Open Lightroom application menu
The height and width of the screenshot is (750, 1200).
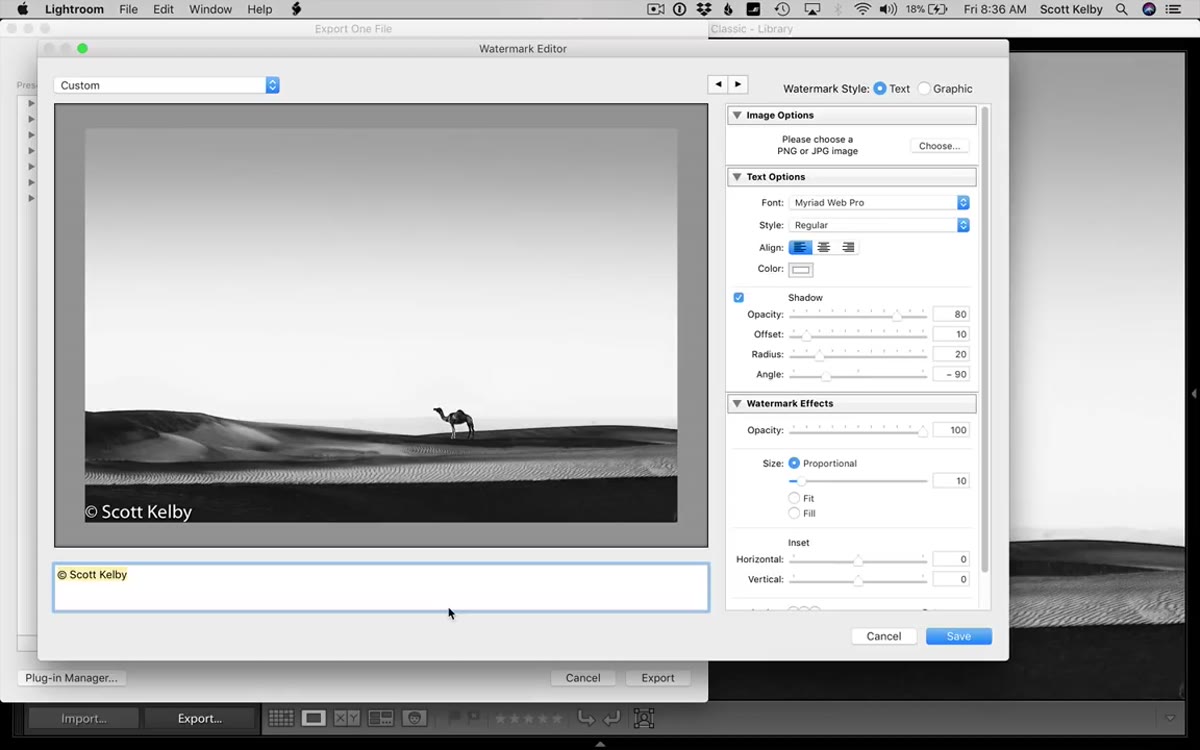[x=74, y=9]
